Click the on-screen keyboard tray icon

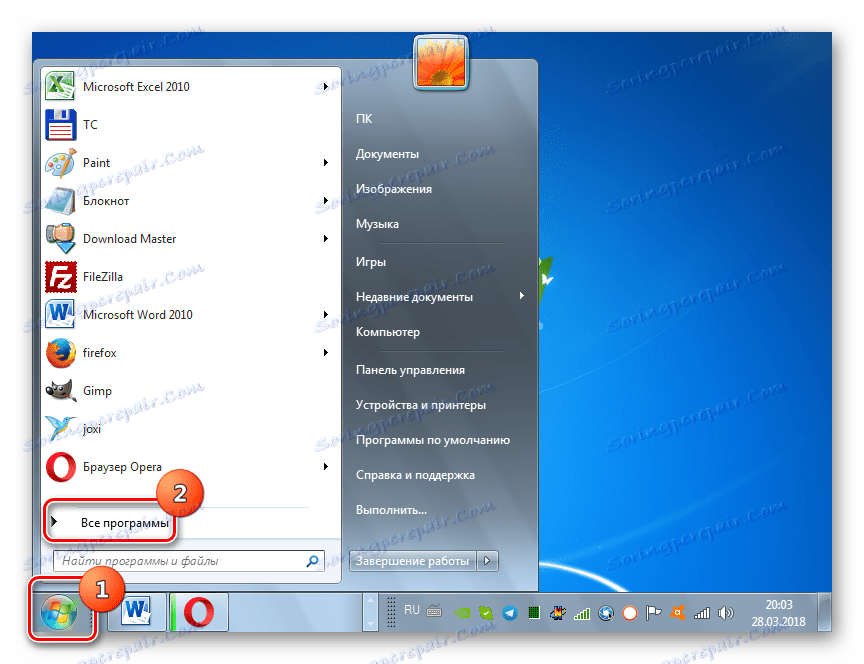pyautogui.click(x=434, y=612)
